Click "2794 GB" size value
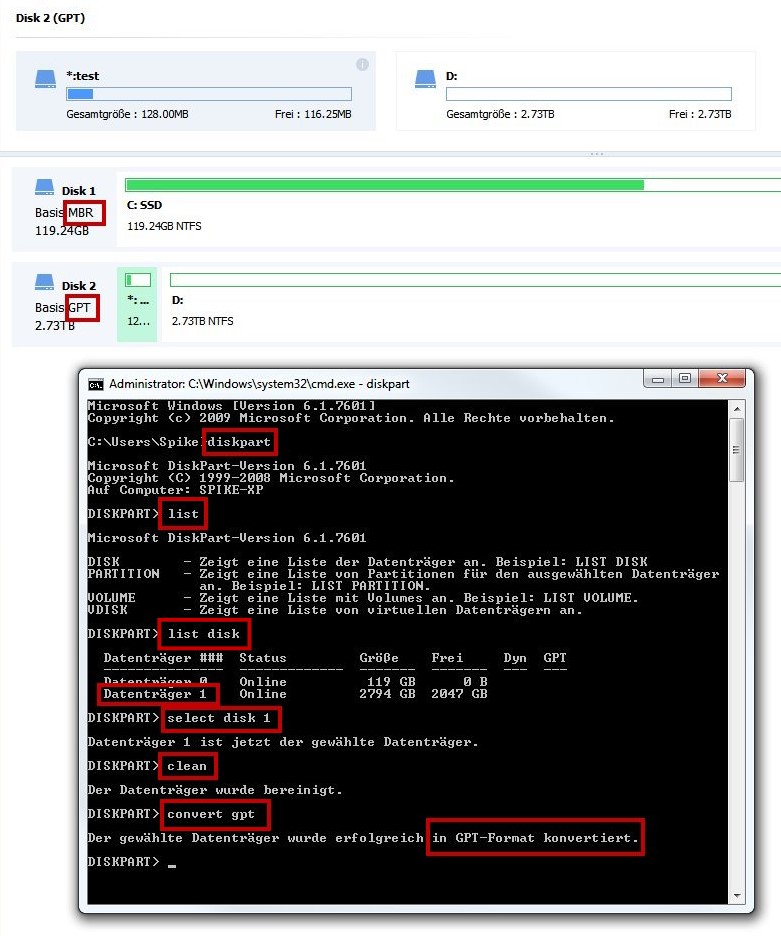Screen dimensions: 781x936 (387, 694)
